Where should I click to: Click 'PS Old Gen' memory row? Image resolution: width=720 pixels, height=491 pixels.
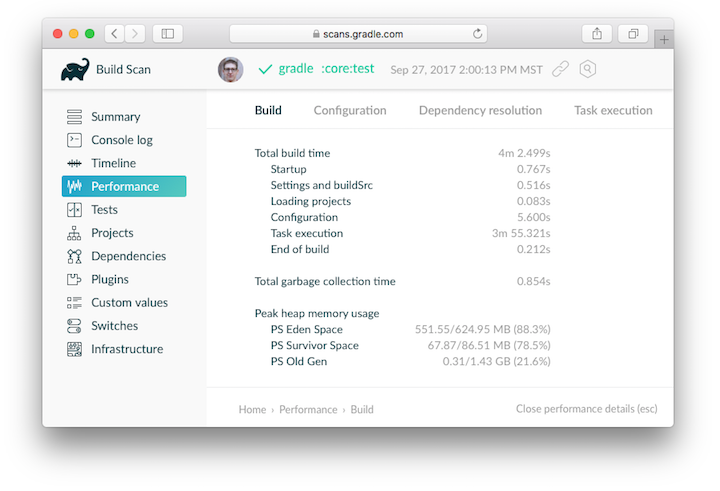410,361
